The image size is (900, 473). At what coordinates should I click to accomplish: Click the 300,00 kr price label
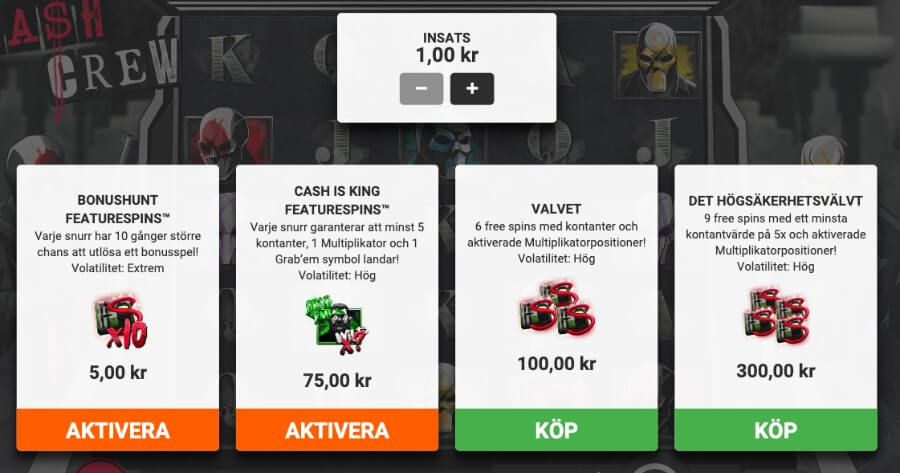pyautogui.click(x=775, y=371)
